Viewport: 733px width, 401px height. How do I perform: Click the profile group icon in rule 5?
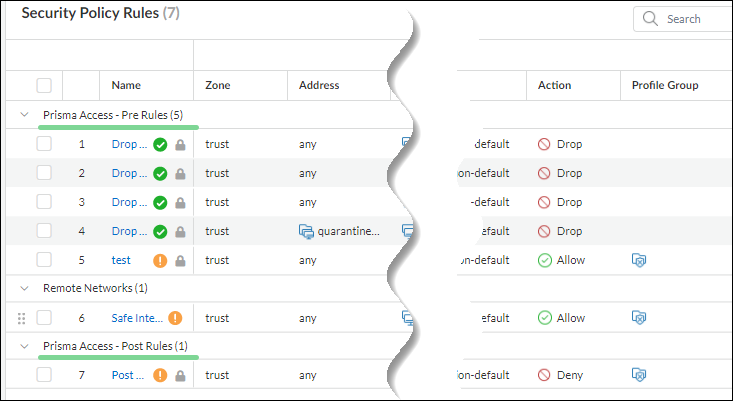click(x=639, y=260)
